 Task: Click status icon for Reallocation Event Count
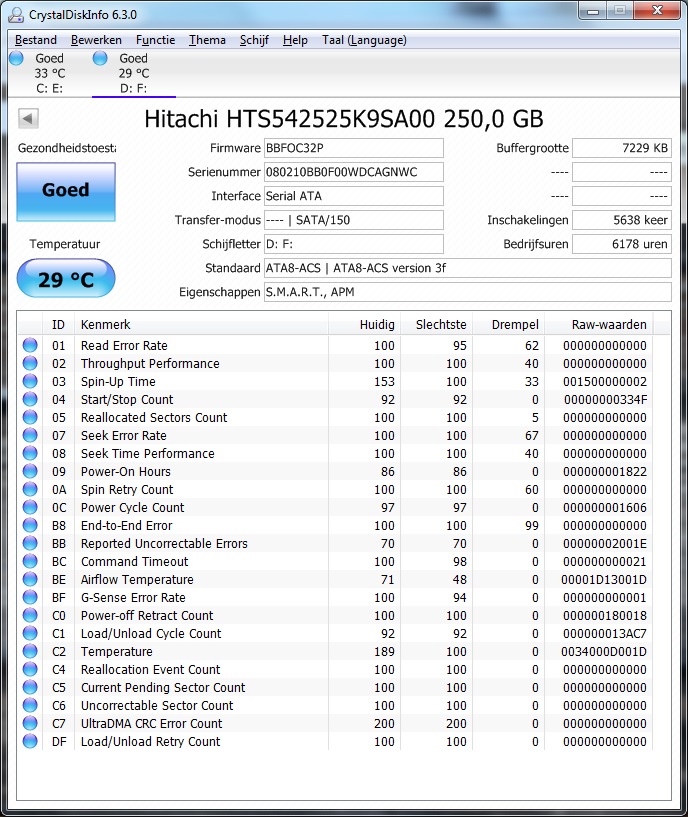click(30, 669)
